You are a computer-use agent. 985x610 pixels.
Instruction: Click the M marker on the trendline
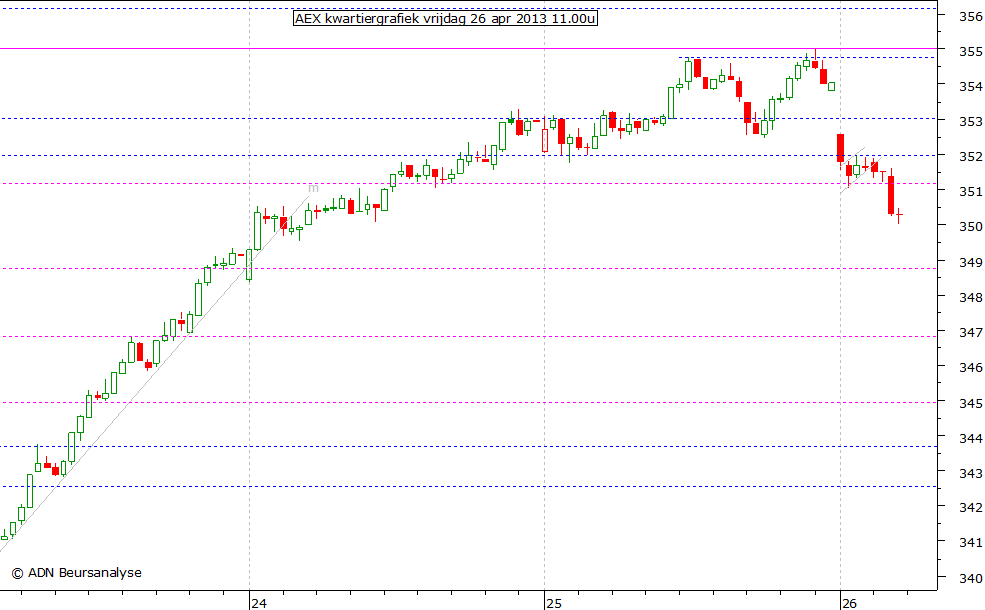(312, 187)
